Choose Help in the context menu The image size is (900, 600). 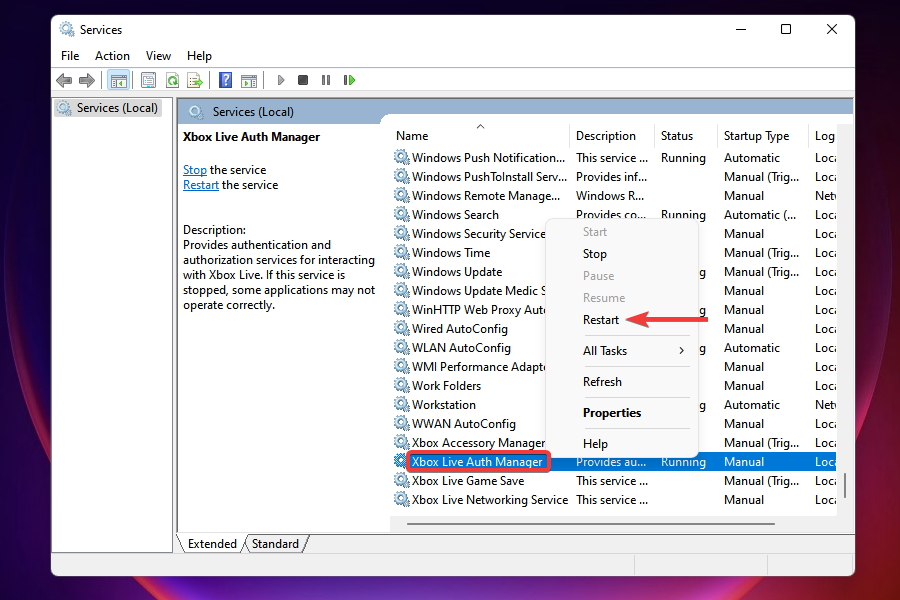(x=595, y=444)
